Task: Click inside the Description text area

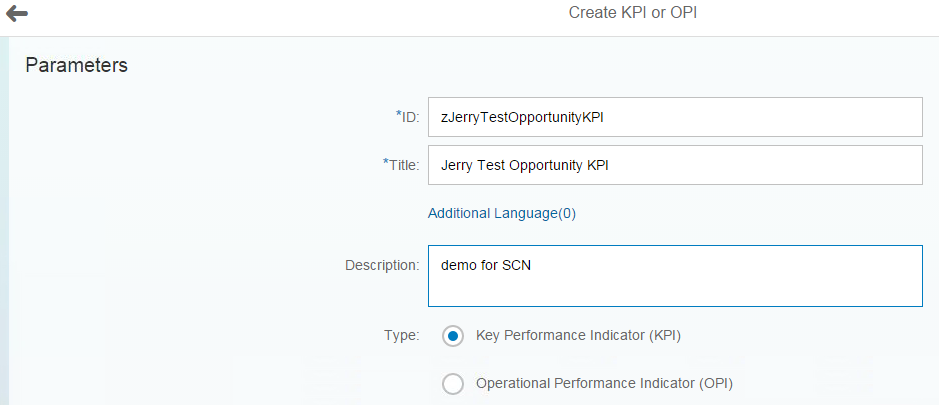Action: point(675,276)
